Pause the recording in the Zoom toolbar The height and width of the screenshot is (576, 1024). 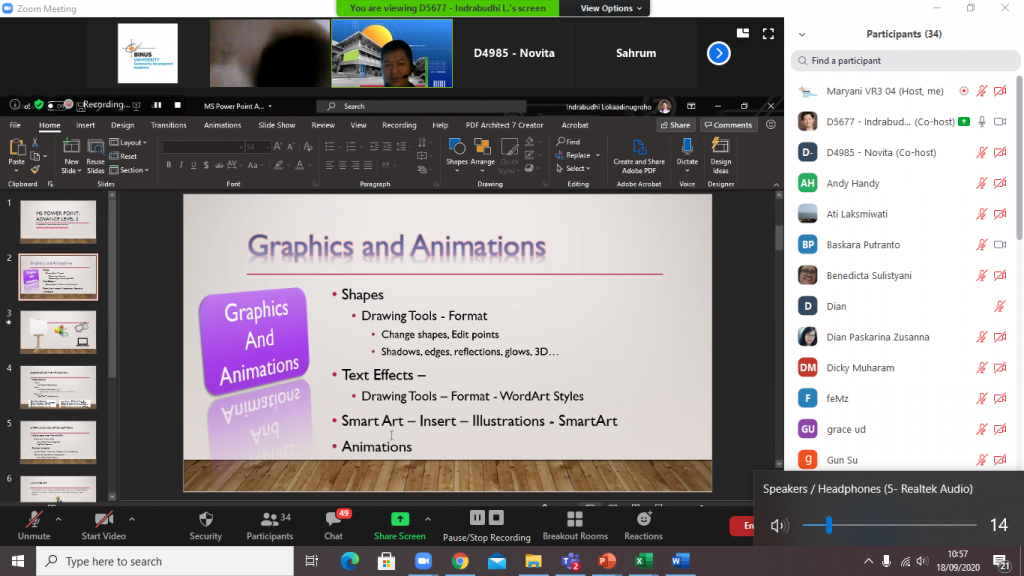(x=477, y=518)
